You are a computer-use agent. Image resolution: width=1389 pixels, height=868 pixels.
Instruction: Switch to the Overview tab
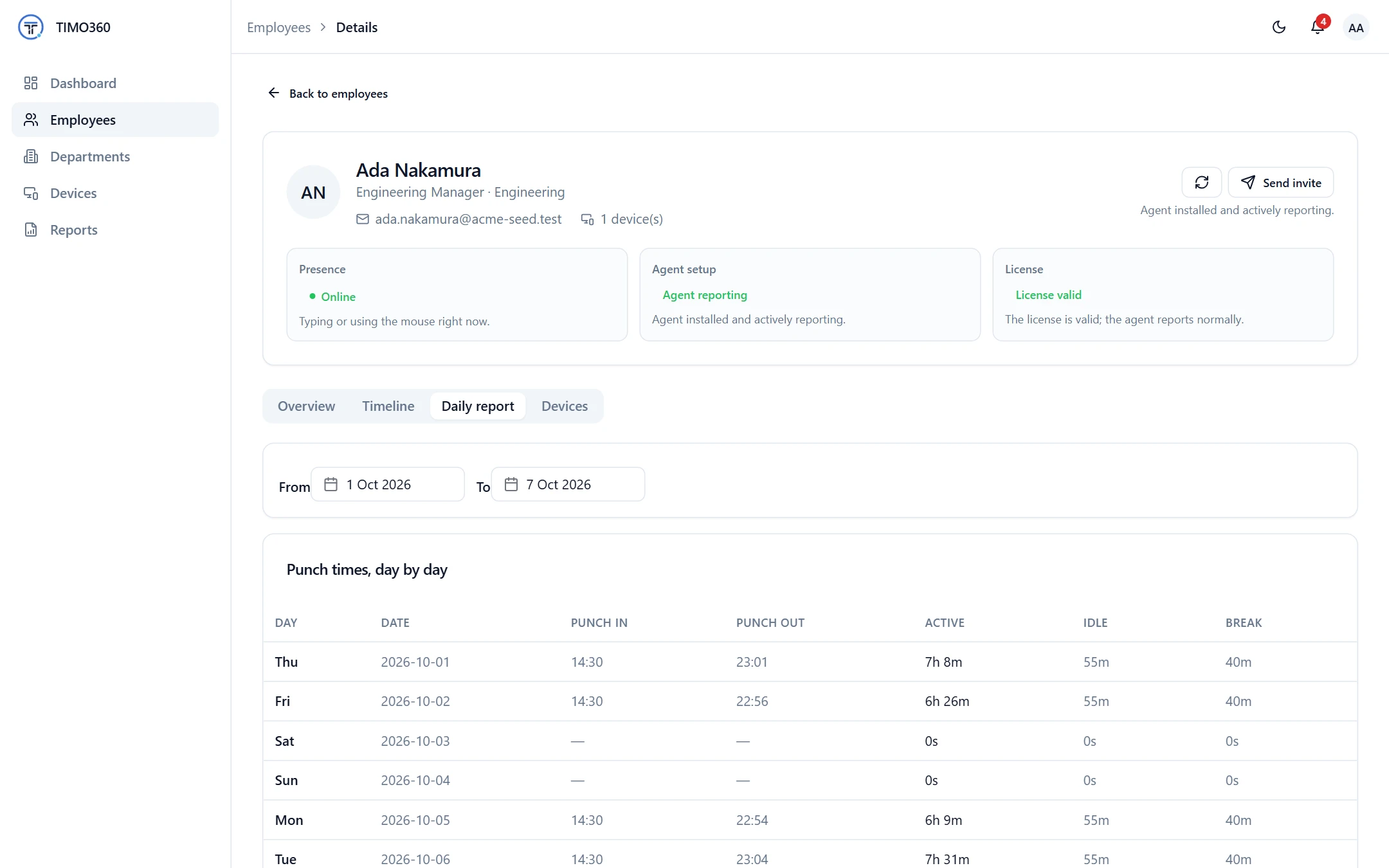(x=306, y=406)
